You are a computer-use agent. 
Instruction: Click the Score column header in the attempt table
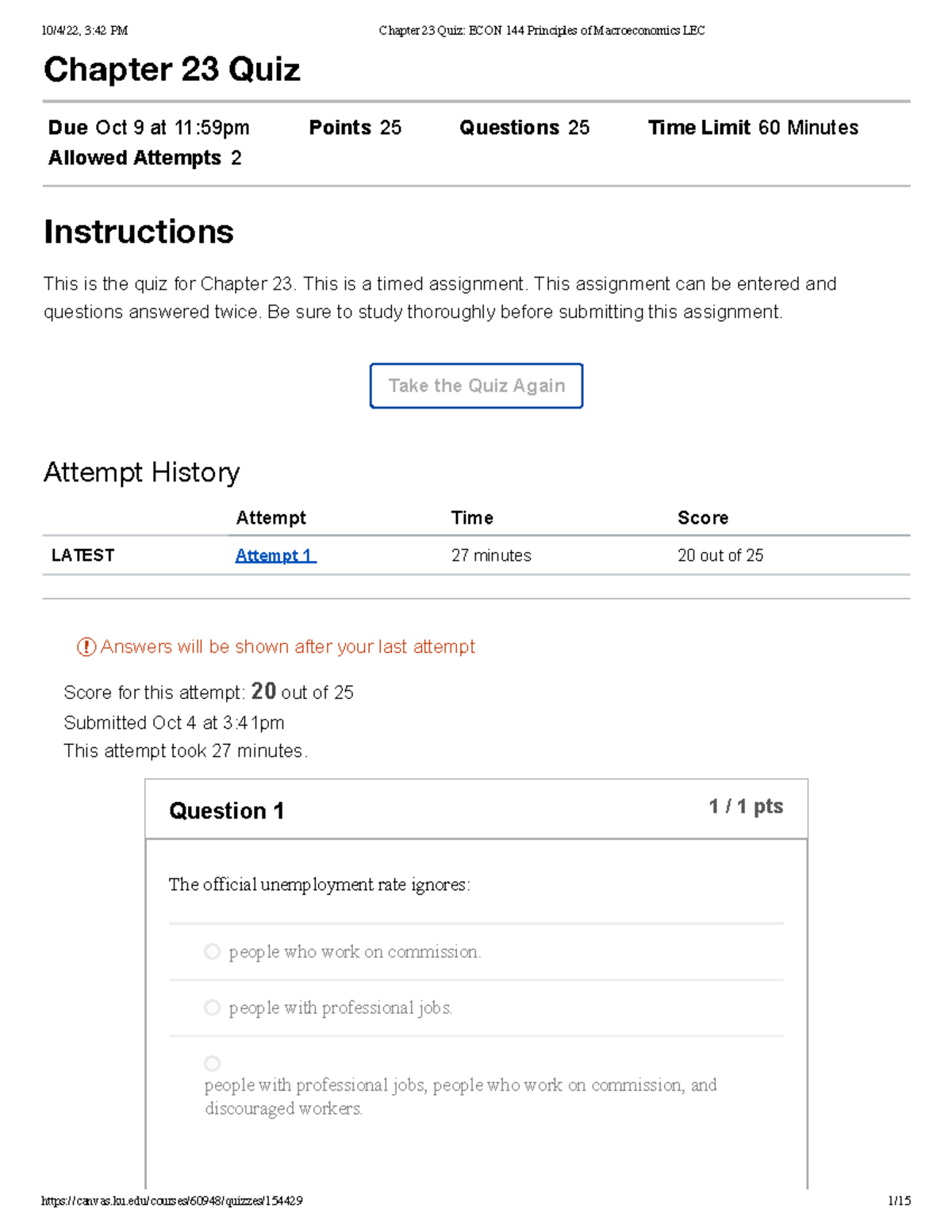coord(702,518)
